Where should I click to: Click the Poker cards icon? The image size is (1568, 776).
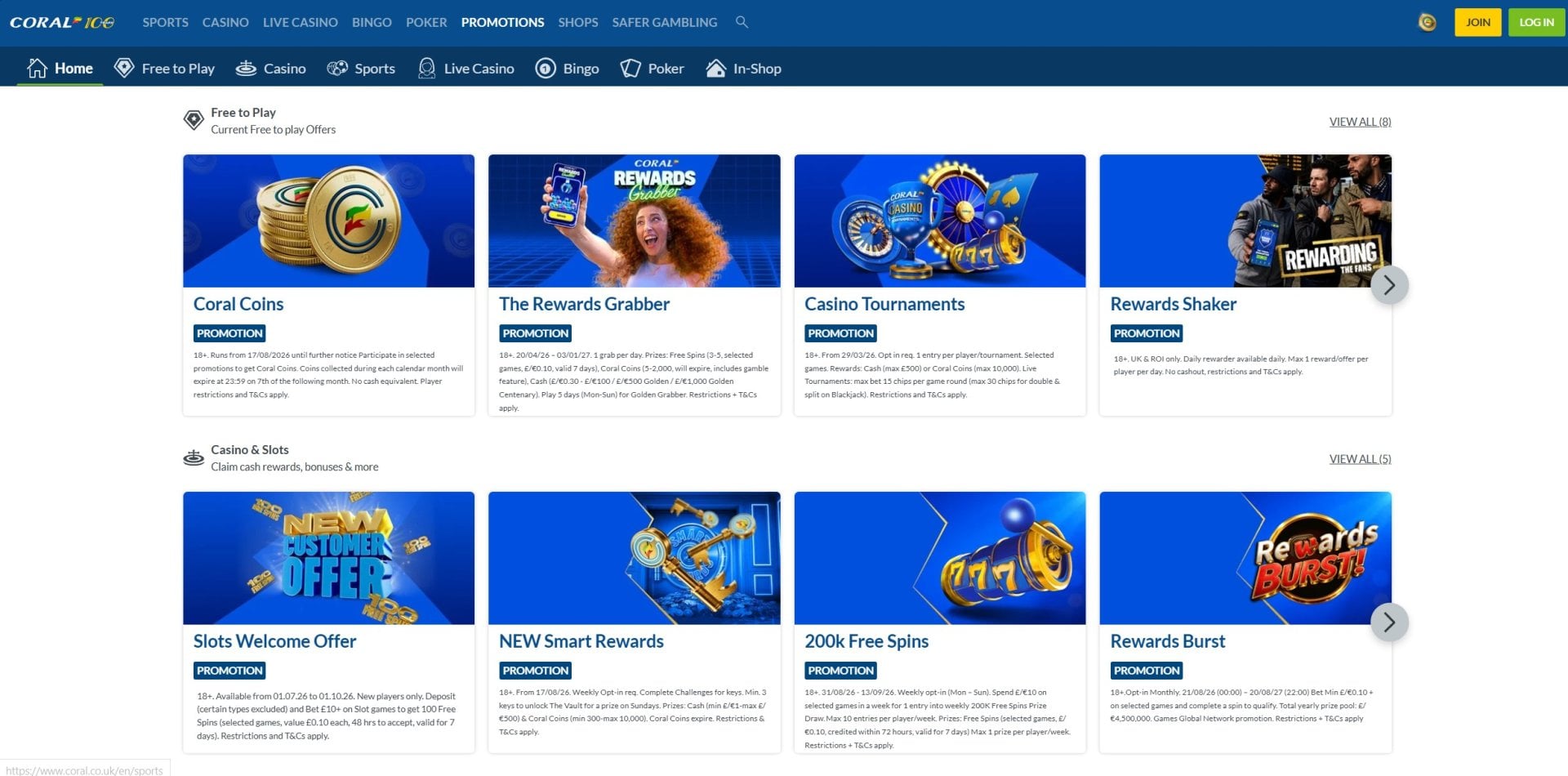(x=630, y=68)
